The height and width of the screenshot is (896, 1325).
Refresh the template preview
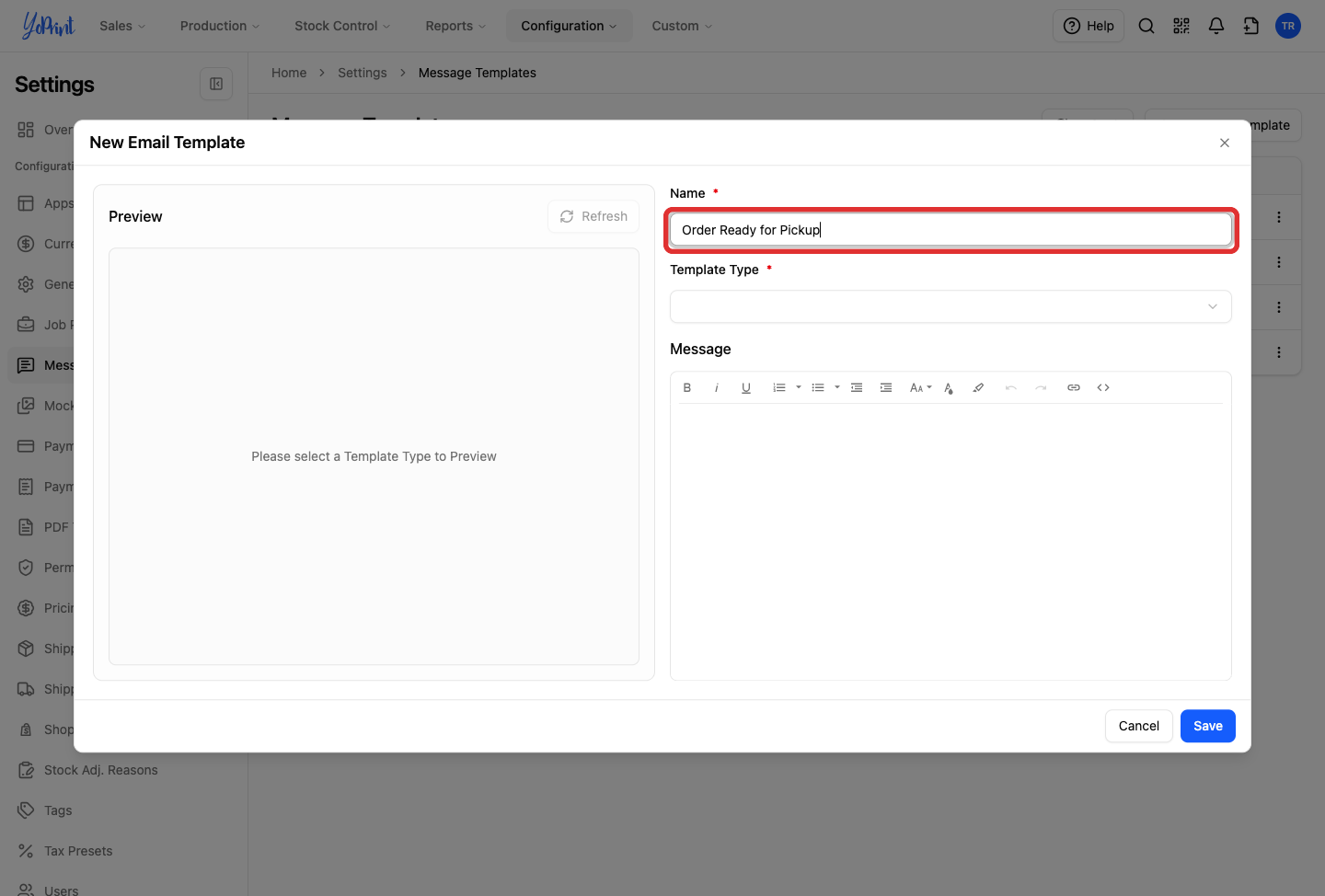(593, 216)
